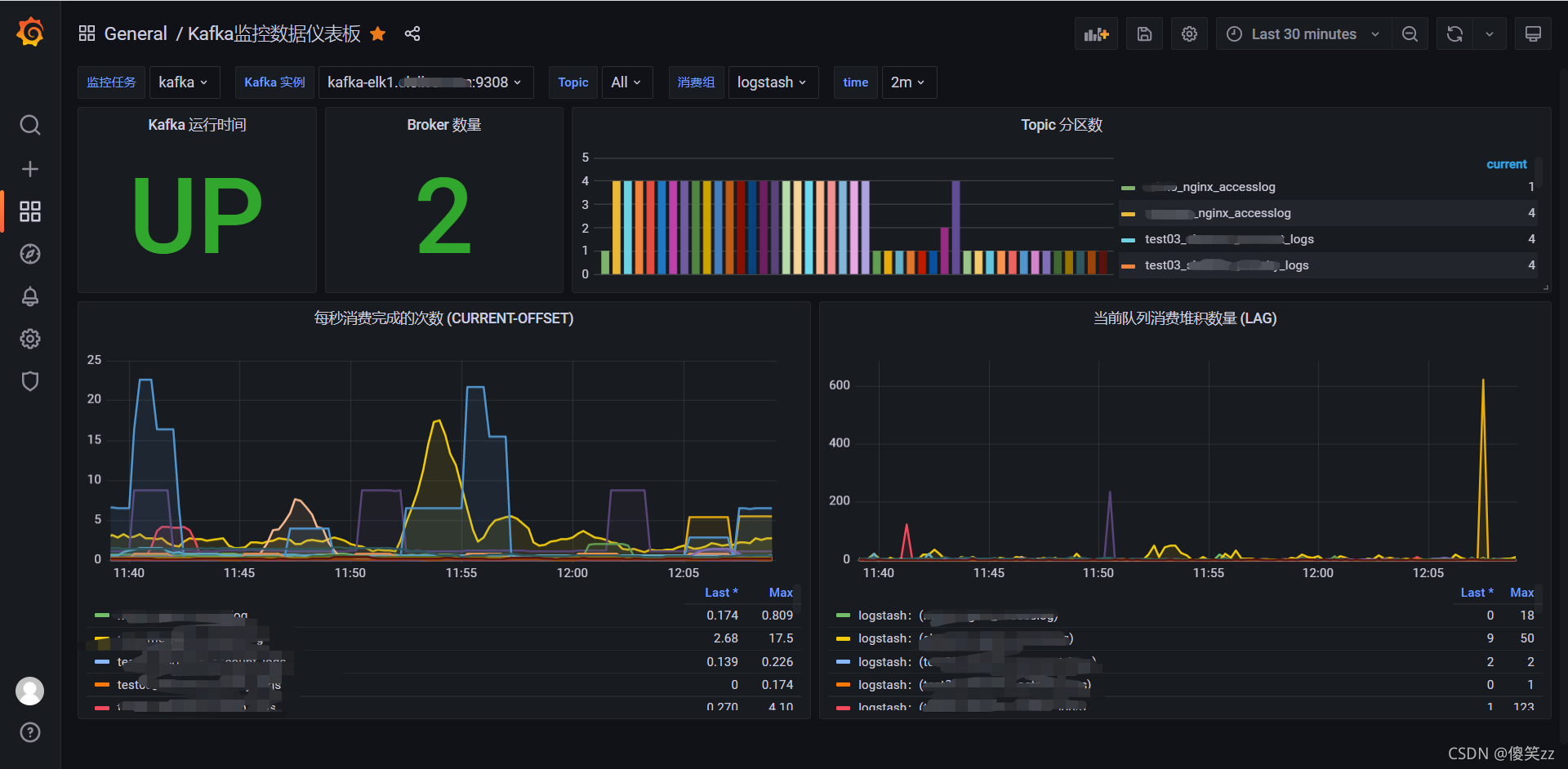Refresh the dashboard

point(1454,33)
